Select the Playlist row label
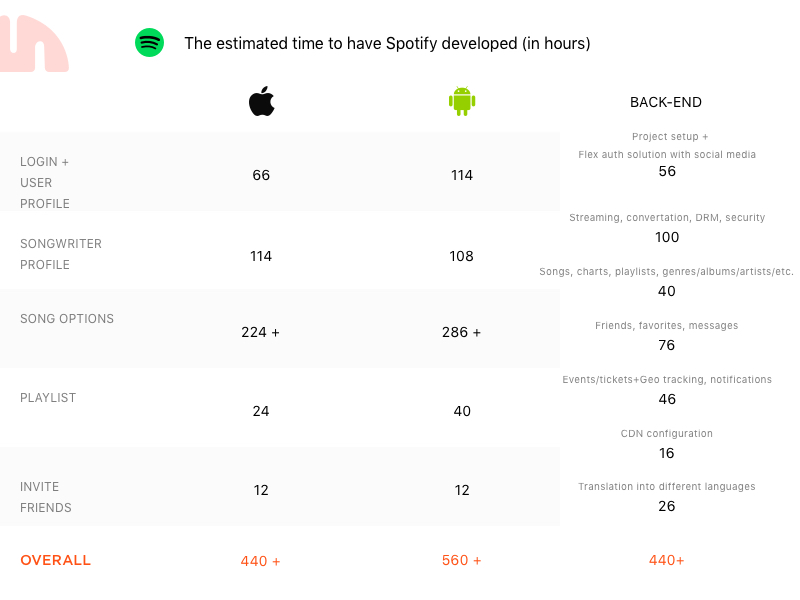Image resolution: width=800 pixels, height=600 pixels. click(48, 398)
